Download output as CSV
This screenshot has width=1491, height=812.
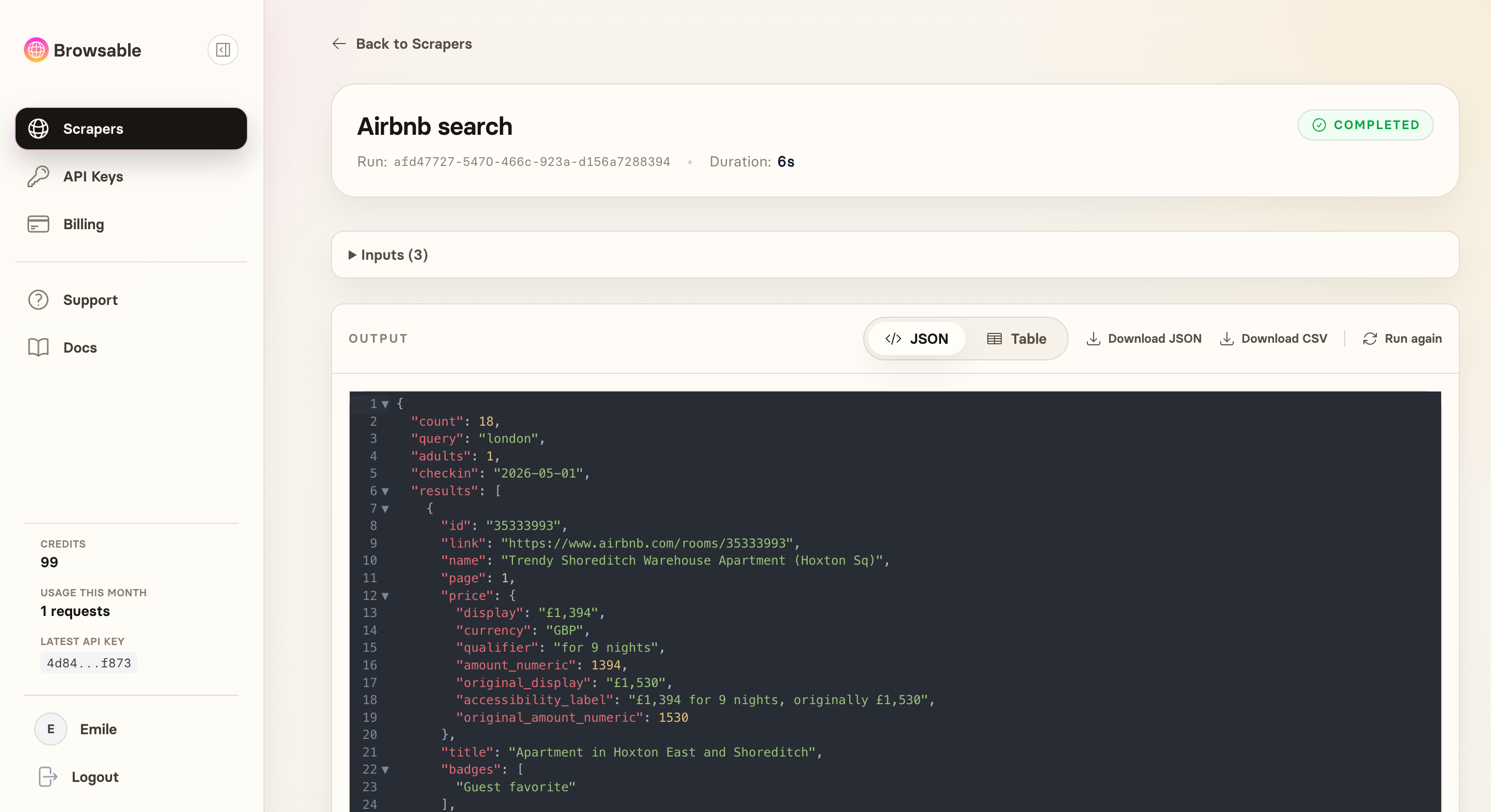[x=1274, y=338]
